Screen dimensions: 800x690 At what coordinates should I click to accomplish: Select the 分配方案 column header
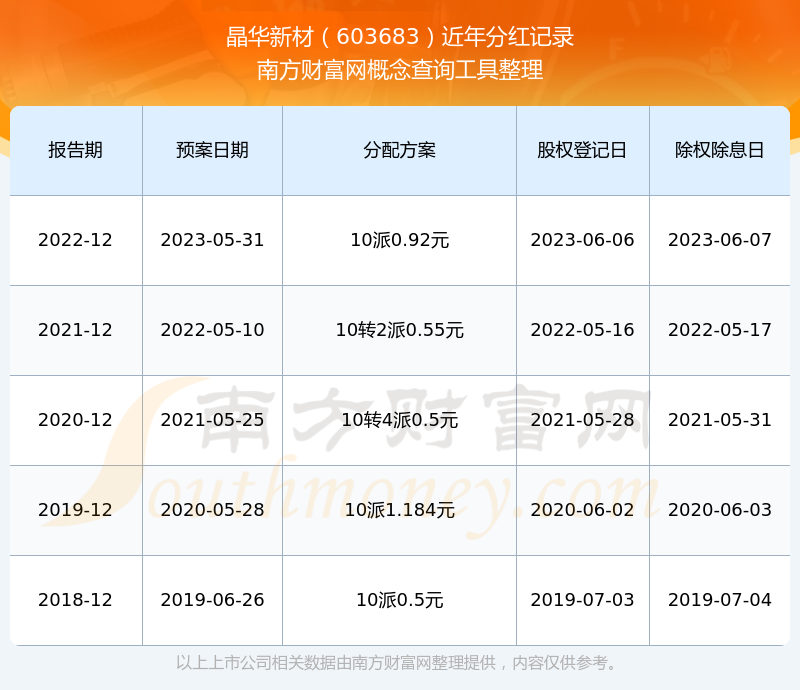pyautogui.click(x=399, y=150)
